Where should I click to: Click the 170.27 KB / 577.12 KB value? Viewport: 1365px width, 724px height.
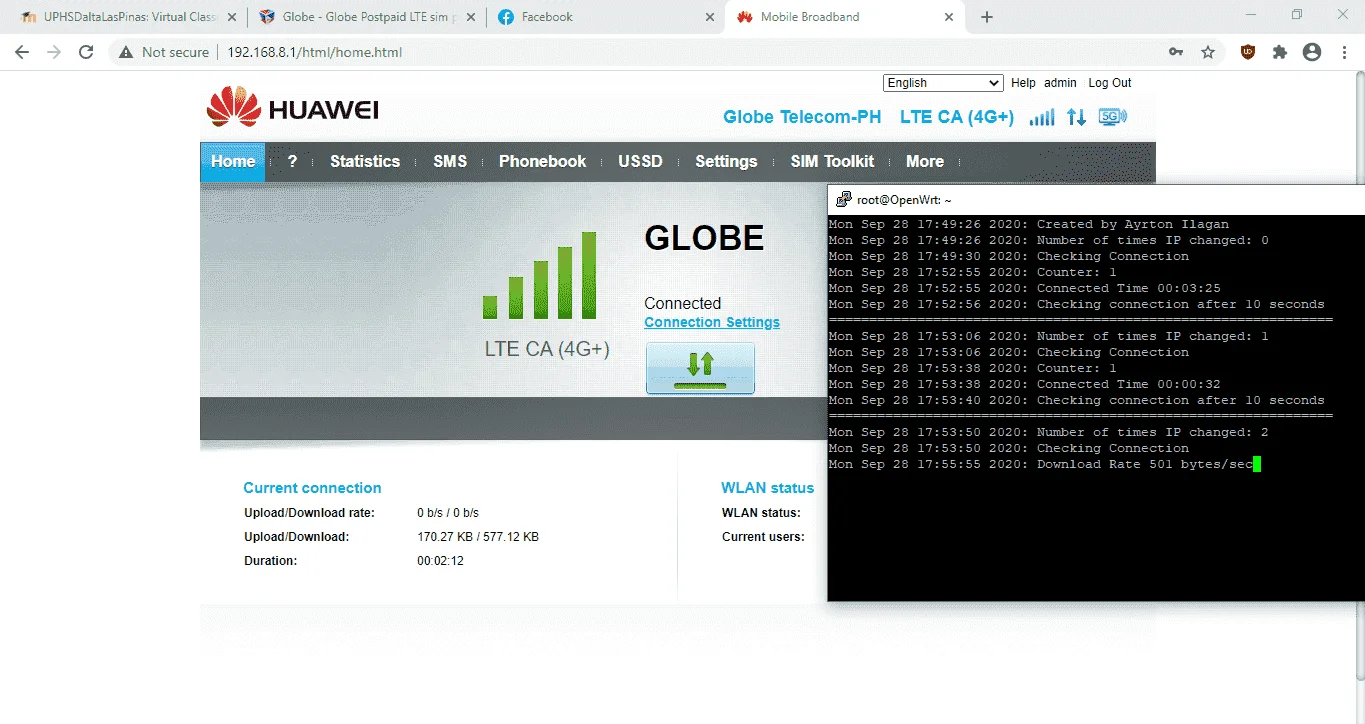(x=478, y=537)
